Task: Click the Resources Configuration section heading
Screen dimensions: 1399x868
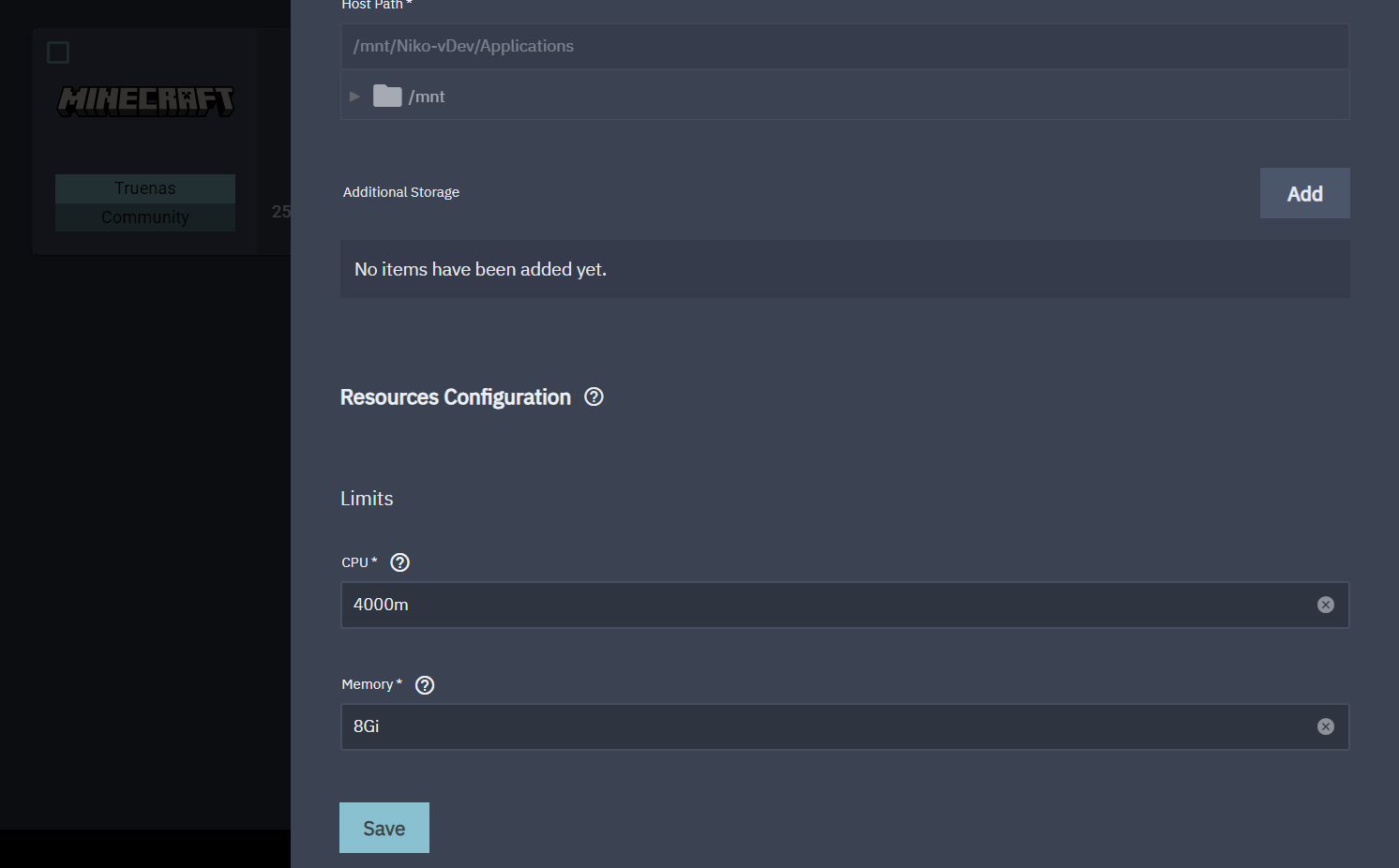Action: point(455,397)
